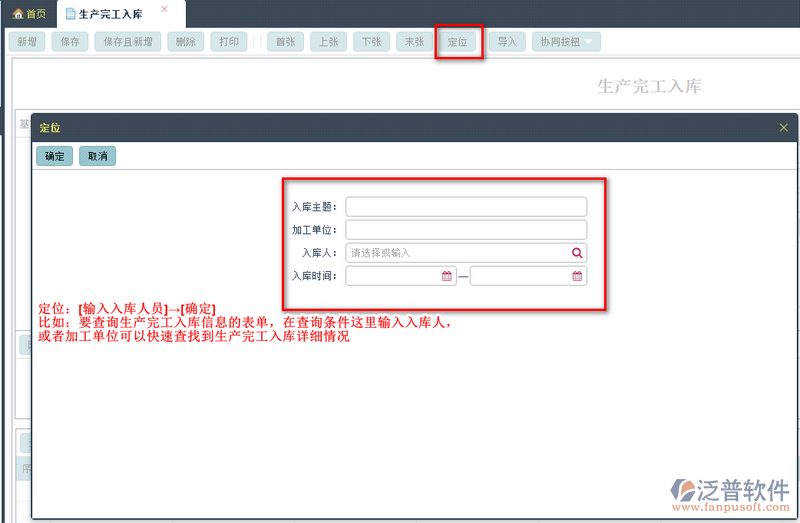This screenshot has width=800, height=523.
Task: Focus the 加工单位 input field
Action: pyautogui.click(x=466, y=230)
